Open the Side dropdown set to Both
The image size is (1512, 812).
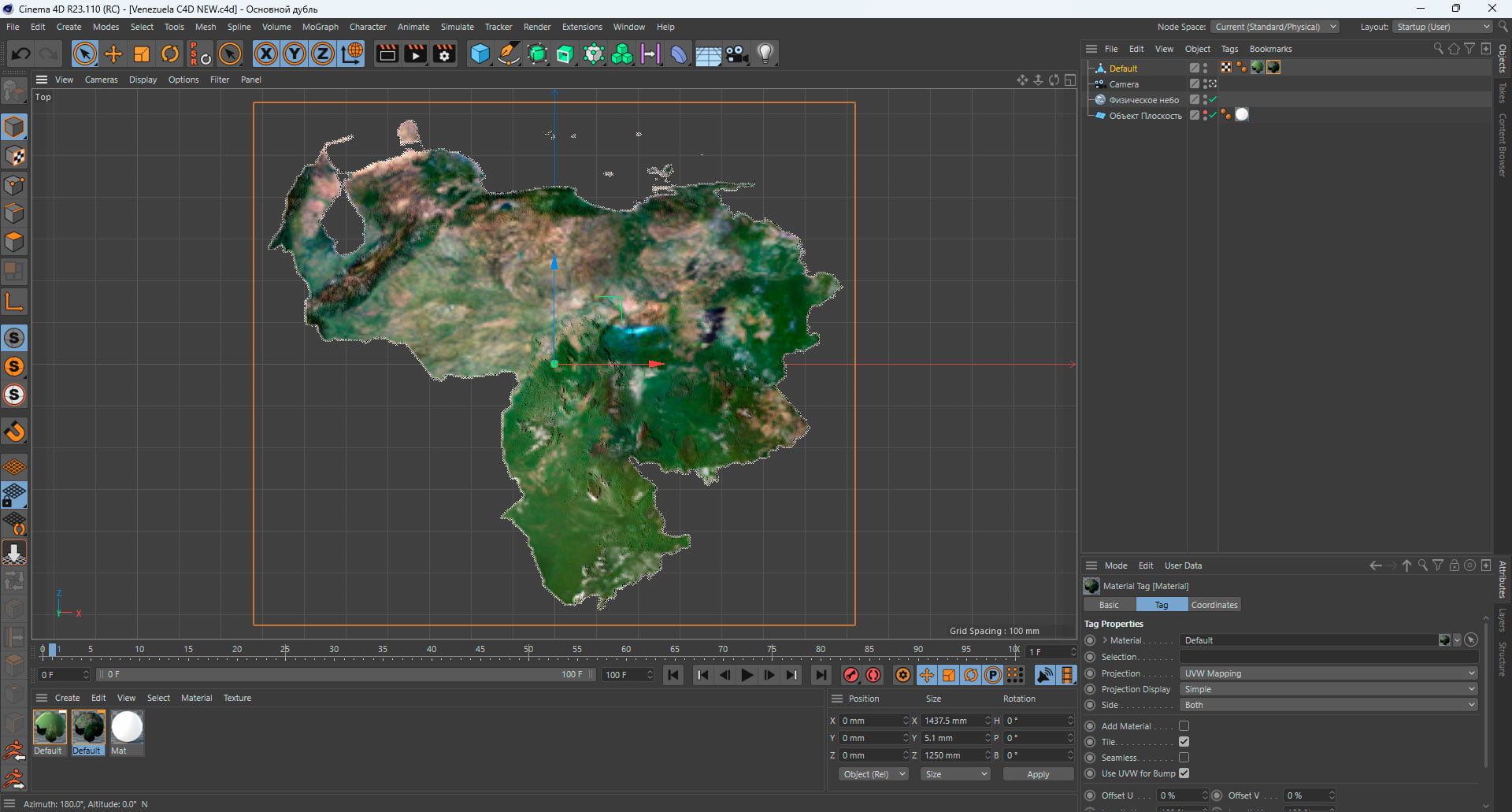(1329, 705)
